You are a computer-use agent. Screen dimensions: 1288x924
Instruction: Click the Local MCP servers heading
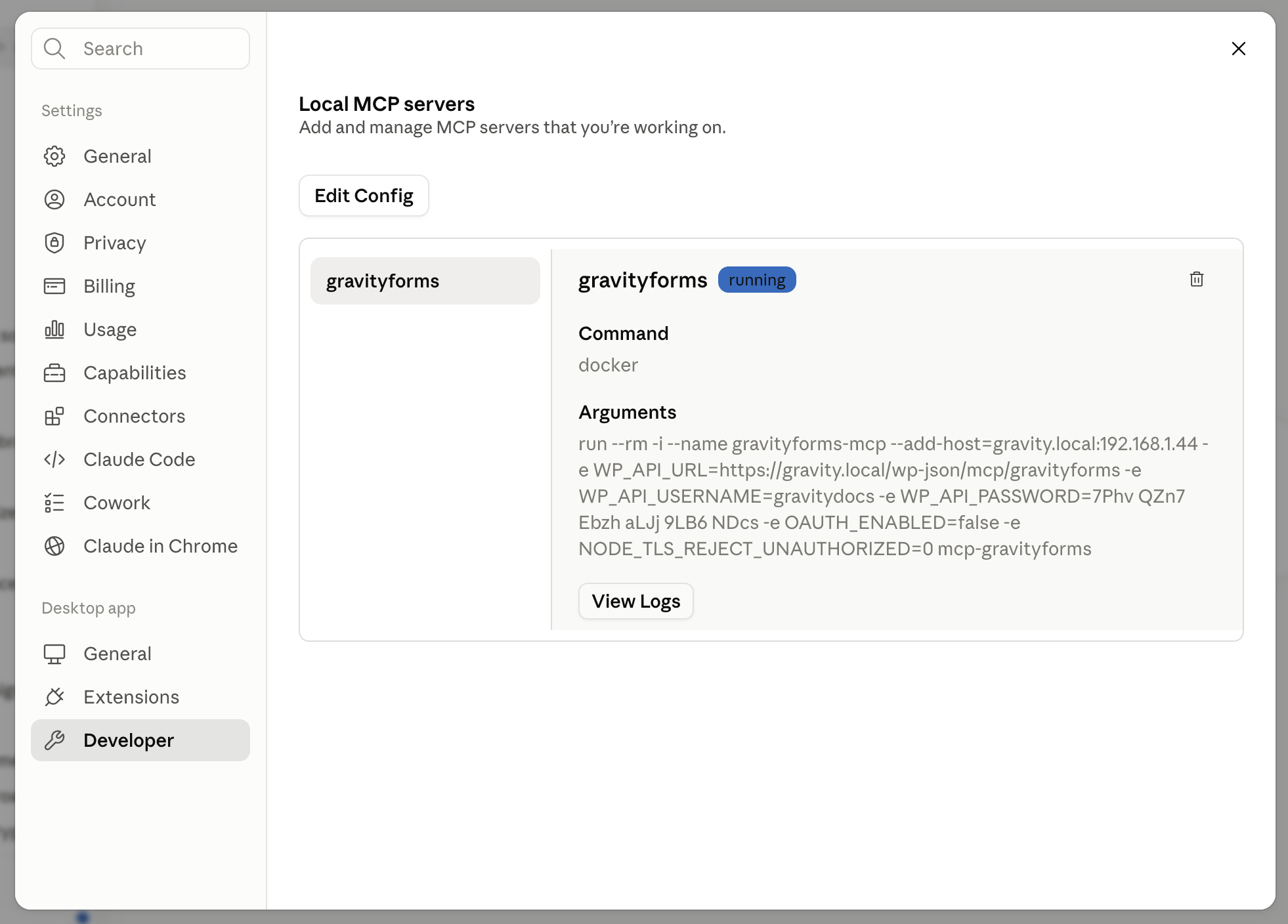pos(387,104)
